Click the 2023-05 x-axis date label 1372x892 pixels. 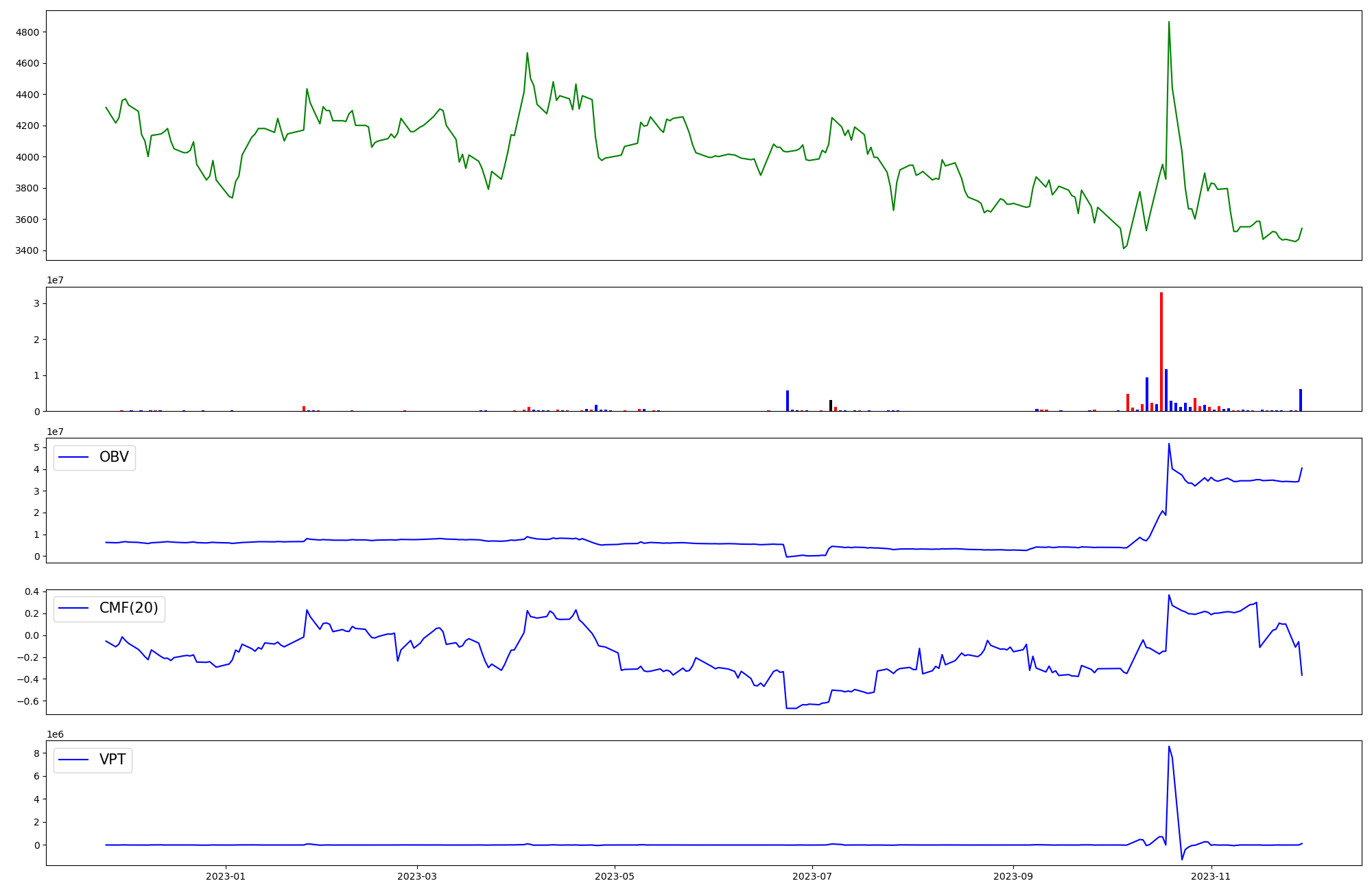coord(615,876)
